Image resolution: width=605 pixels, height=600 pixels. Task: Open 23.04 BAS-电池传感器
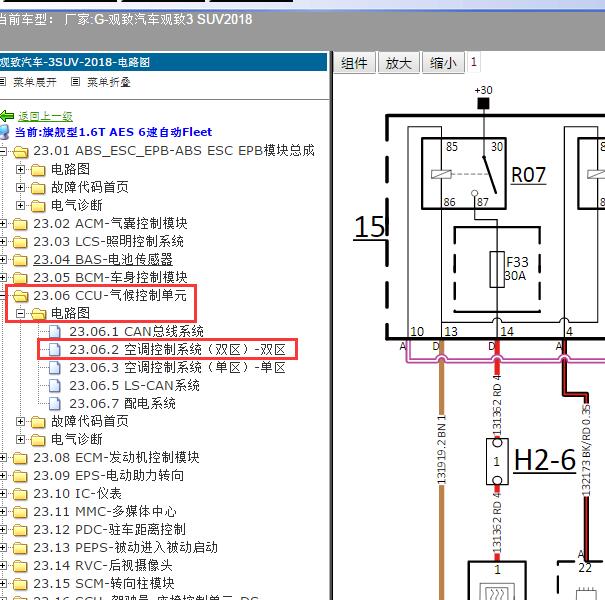coord(103,259)
